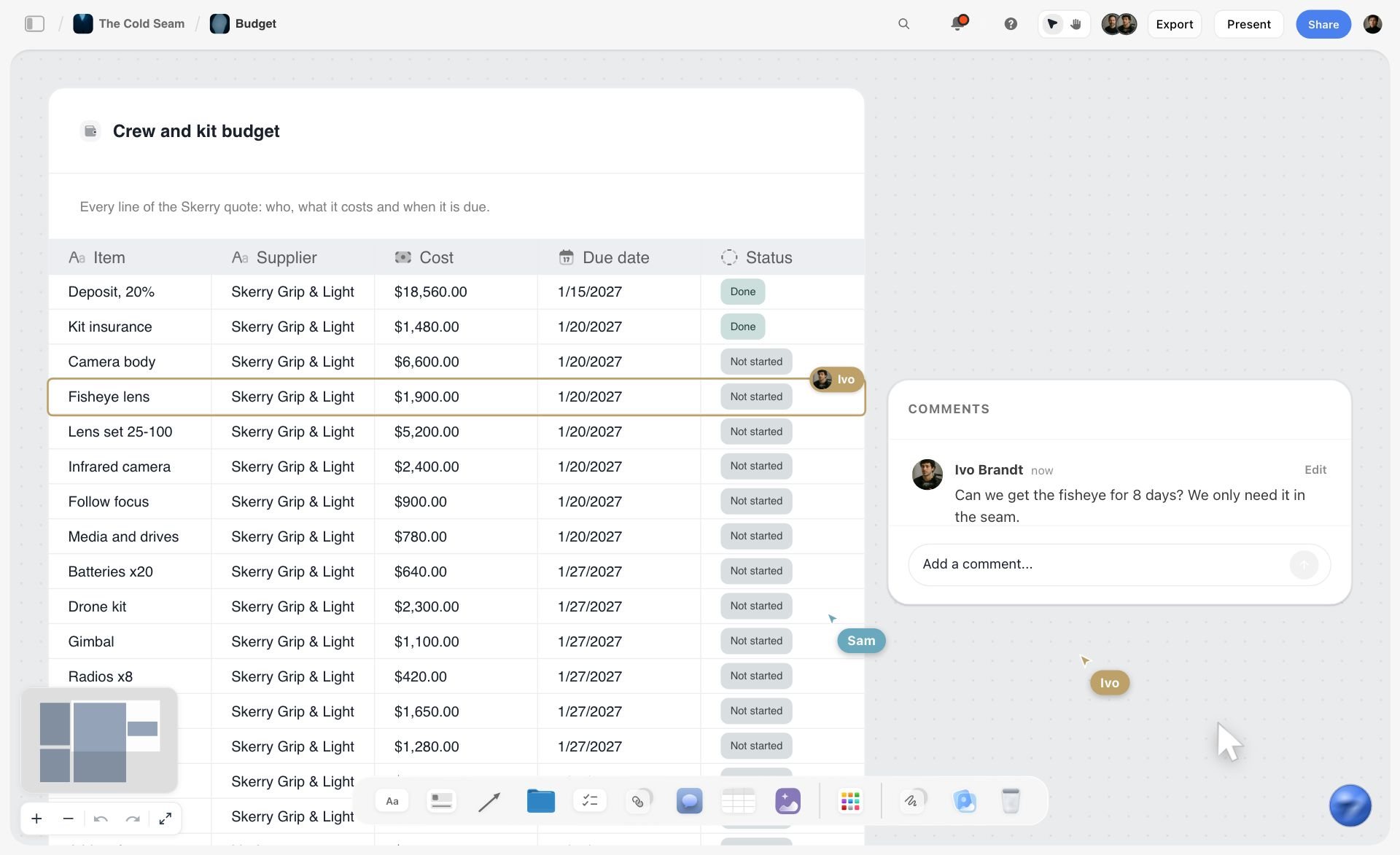Start Present mode

pyautogui.click(x=1248, y=24)
